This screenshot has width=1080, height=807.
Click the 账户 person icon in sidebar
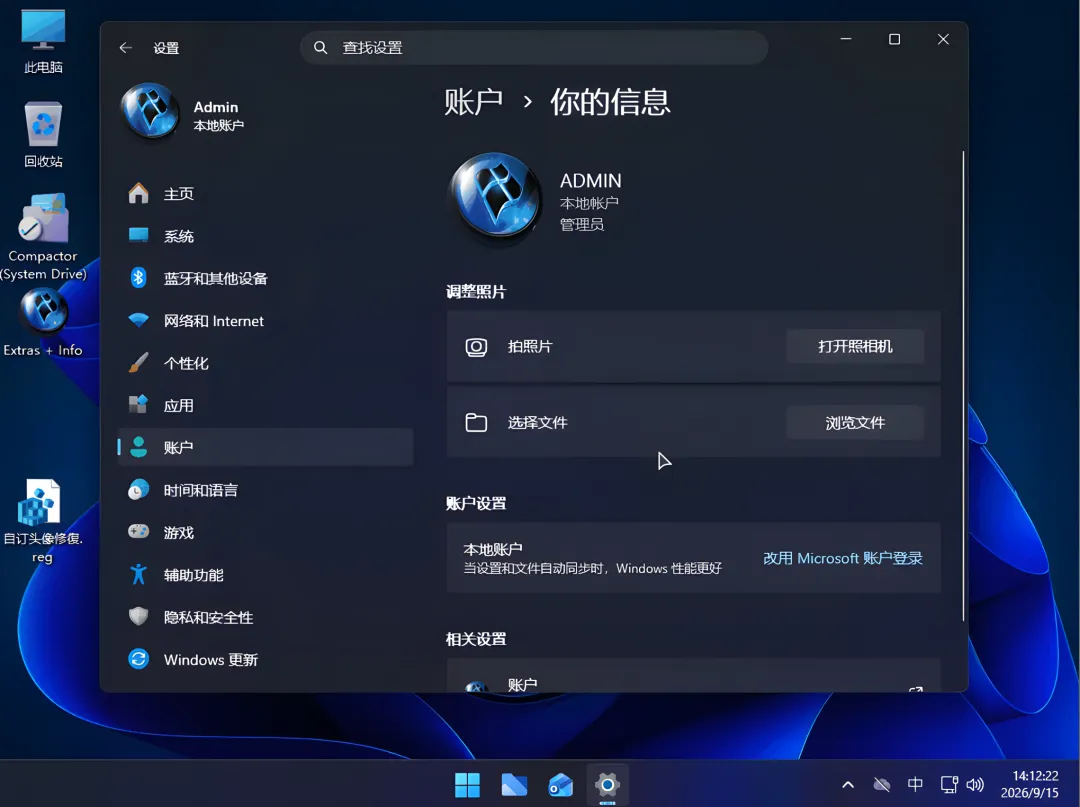click(x=138, y=448)
